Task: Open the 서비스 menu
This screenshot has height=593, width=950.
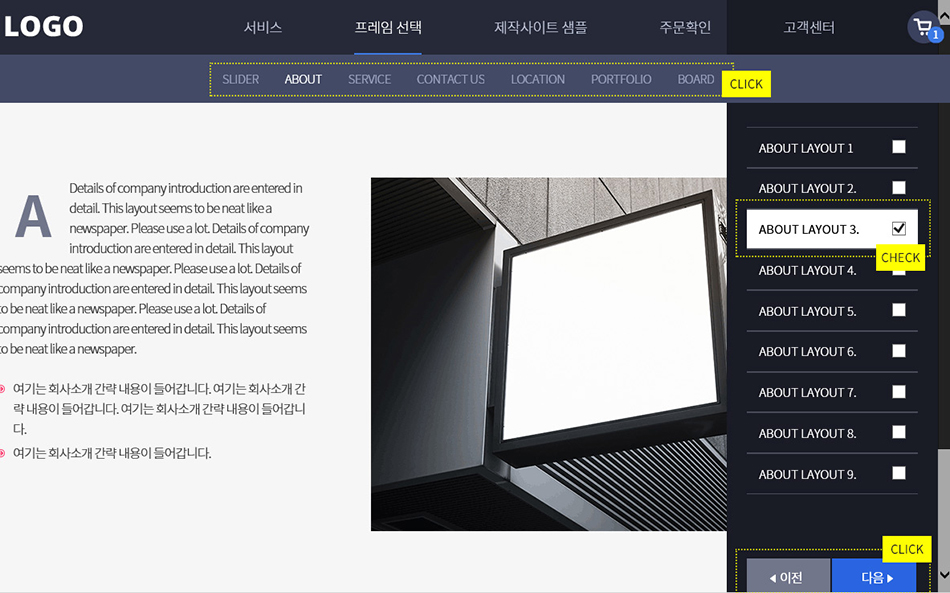Action: pyautogui.click(x=263, y=27)
